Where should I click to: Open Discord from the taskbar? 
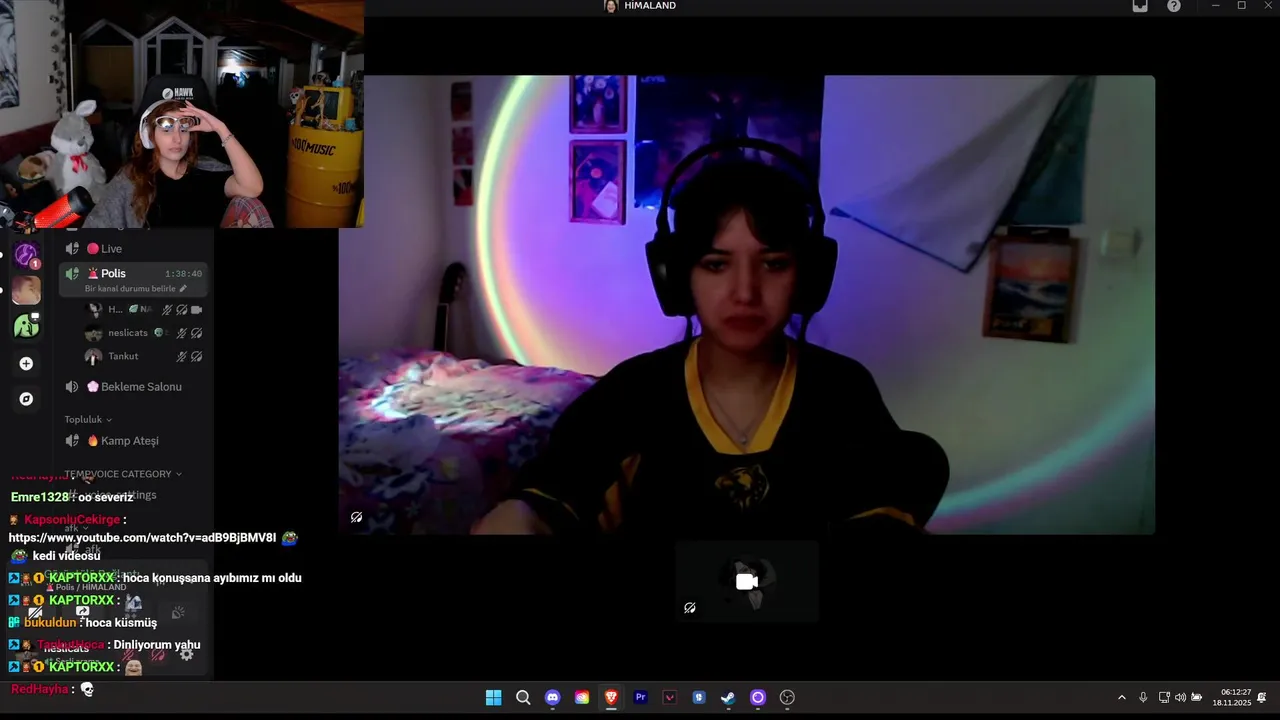tap(552, 698)
